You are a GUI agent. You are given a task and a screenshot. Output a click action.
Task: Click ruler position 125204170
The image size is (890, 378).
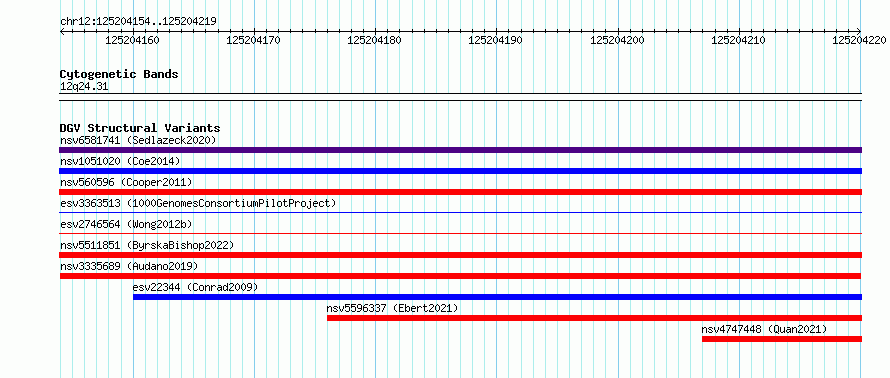tap(254, 40)
